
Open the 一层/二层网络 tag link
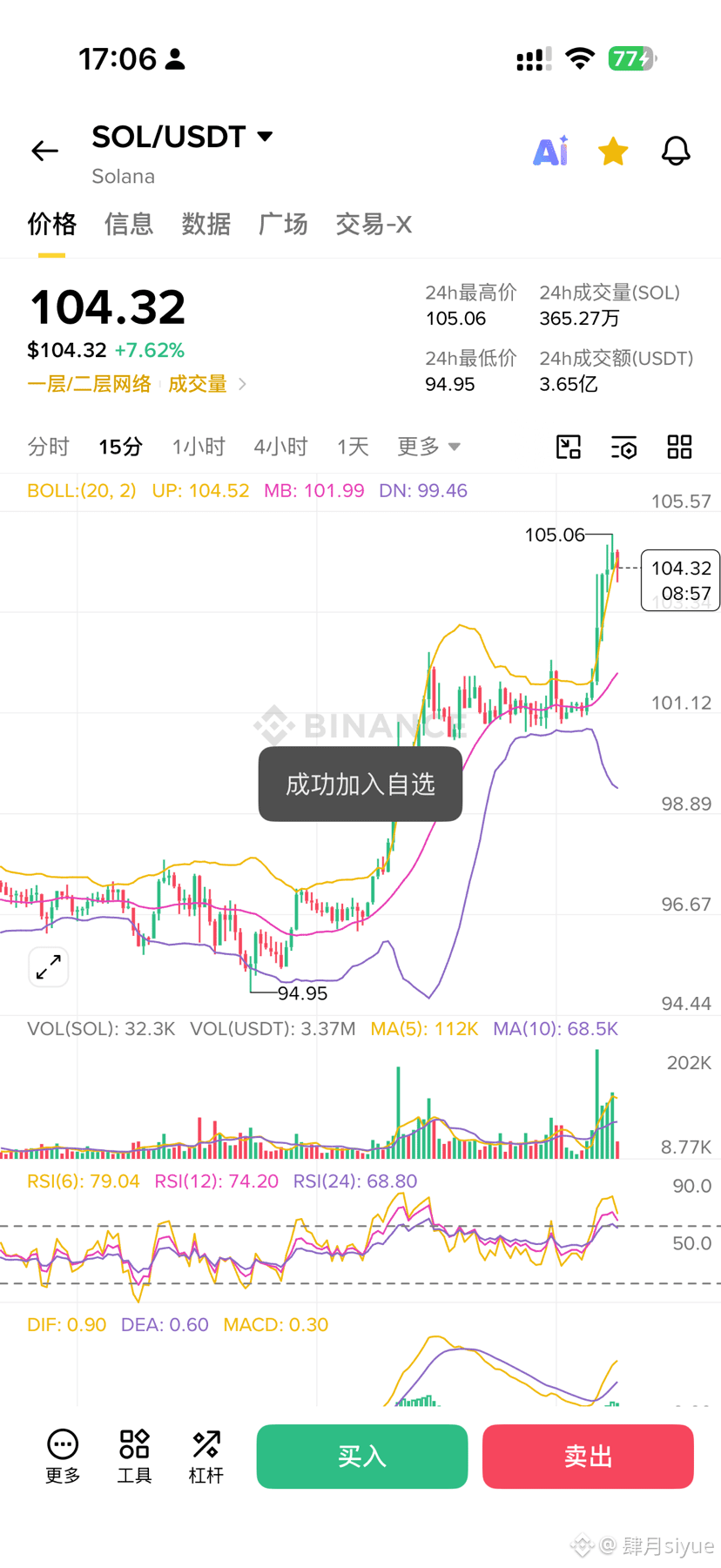pyautogui.click(x=89, y=384)
